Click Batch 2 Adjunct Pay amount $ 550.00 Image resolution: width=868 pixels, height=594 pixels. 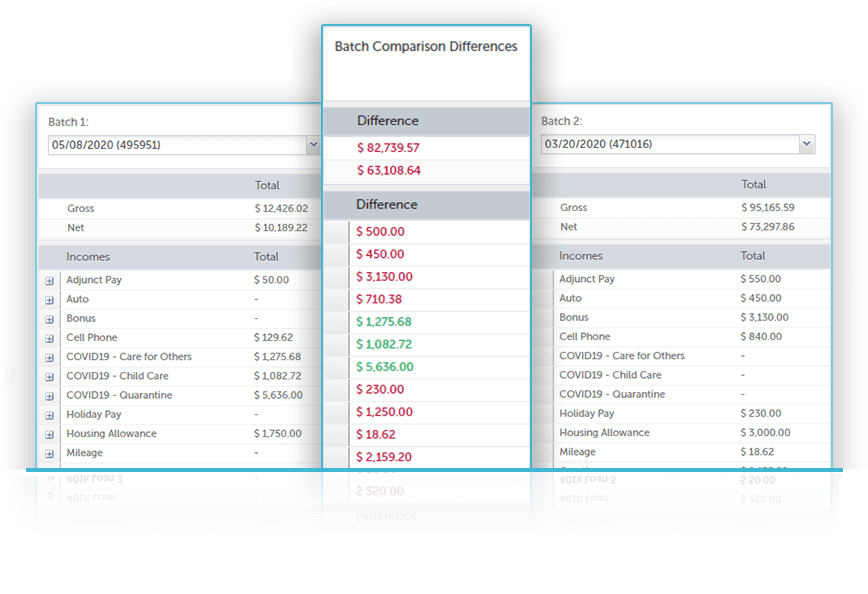(x=761, y=279)
